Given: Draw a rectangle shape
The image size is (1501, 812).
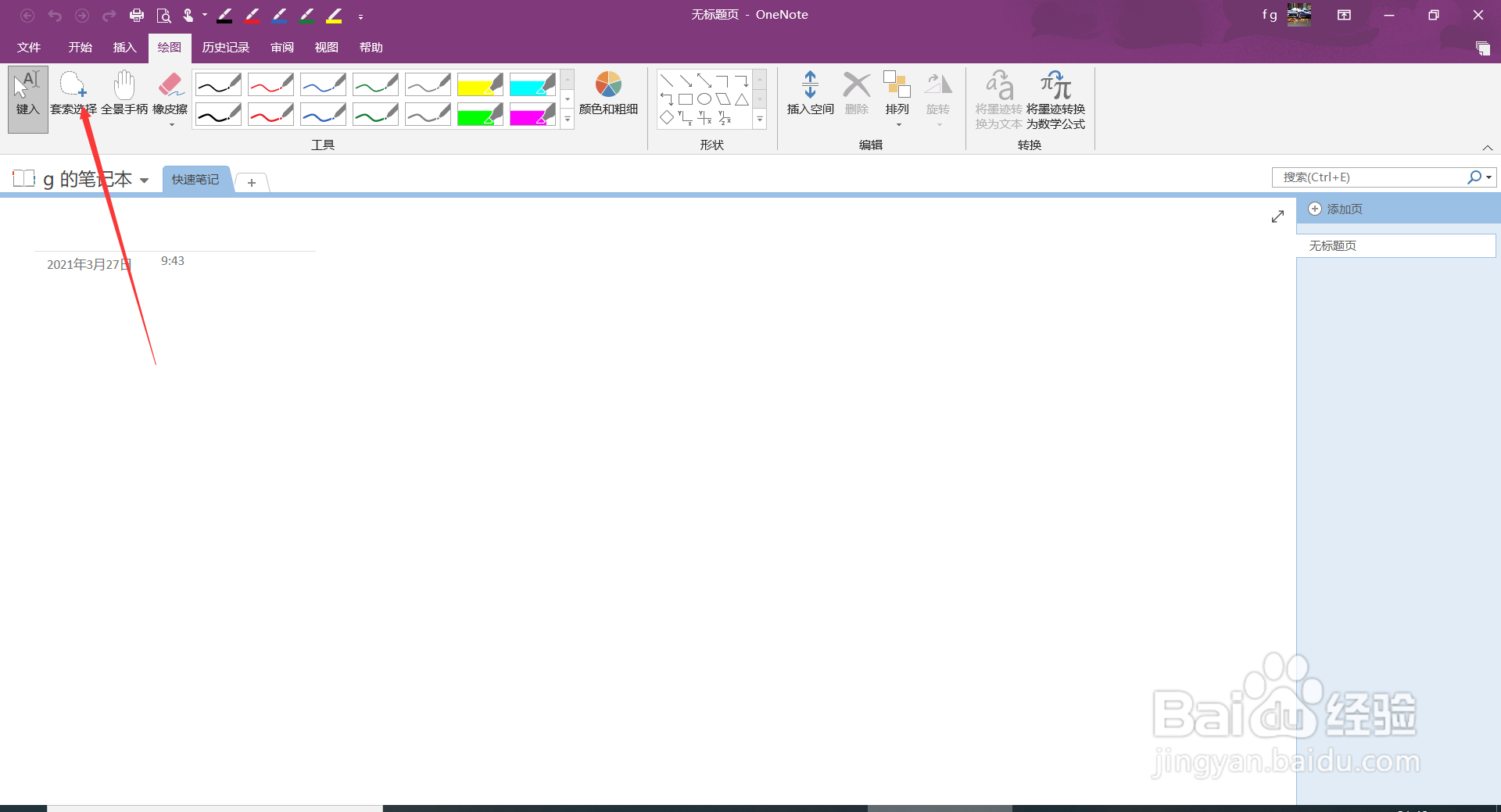Looking at the screenshot, I should (x=686, y=99).
